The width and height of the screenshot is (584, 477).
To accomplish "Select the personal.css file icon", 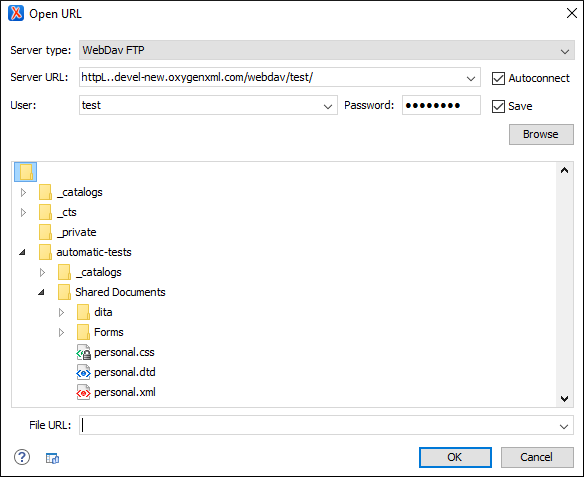I will click(x=83, y=352).
